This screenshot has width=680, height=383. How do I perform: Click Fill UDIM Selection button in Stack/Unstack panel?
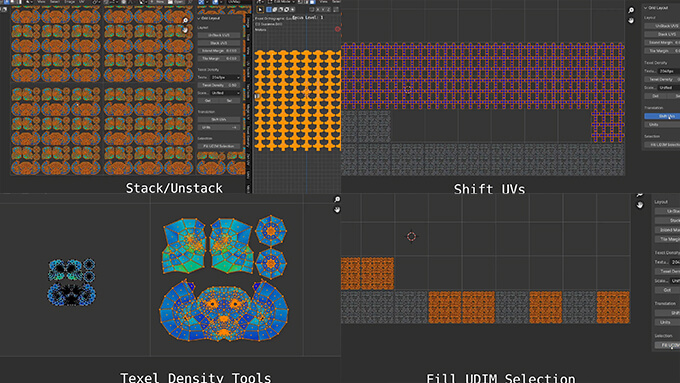(x=219, y=146)
